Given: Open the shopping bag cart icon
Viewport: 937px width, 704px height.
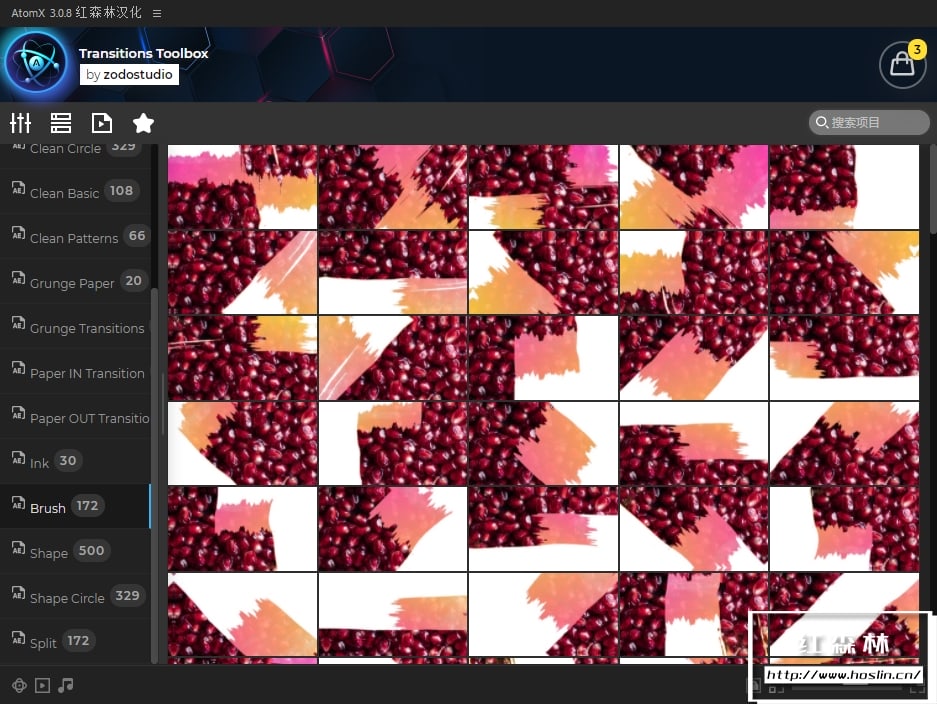Looking at the screenshot, I should pyautogui.click(x=902, y=65).
